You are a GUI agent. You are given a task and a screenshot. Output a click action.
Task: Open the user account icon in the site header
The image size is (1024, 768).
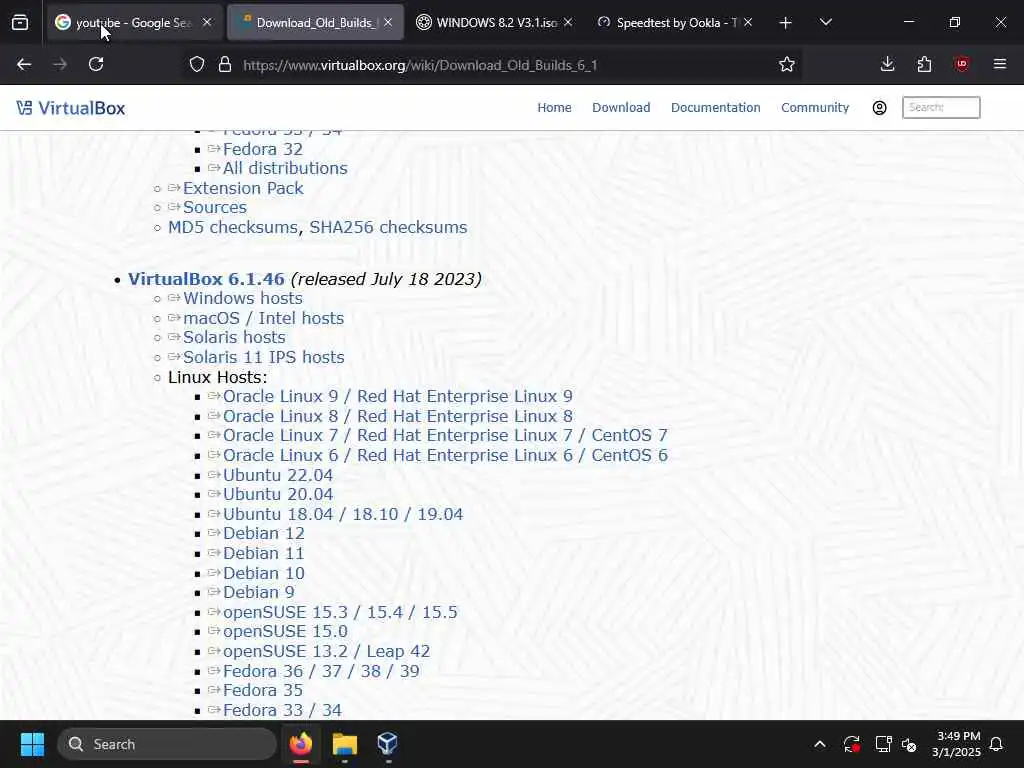pyautogui.click(x=879, y=108)
